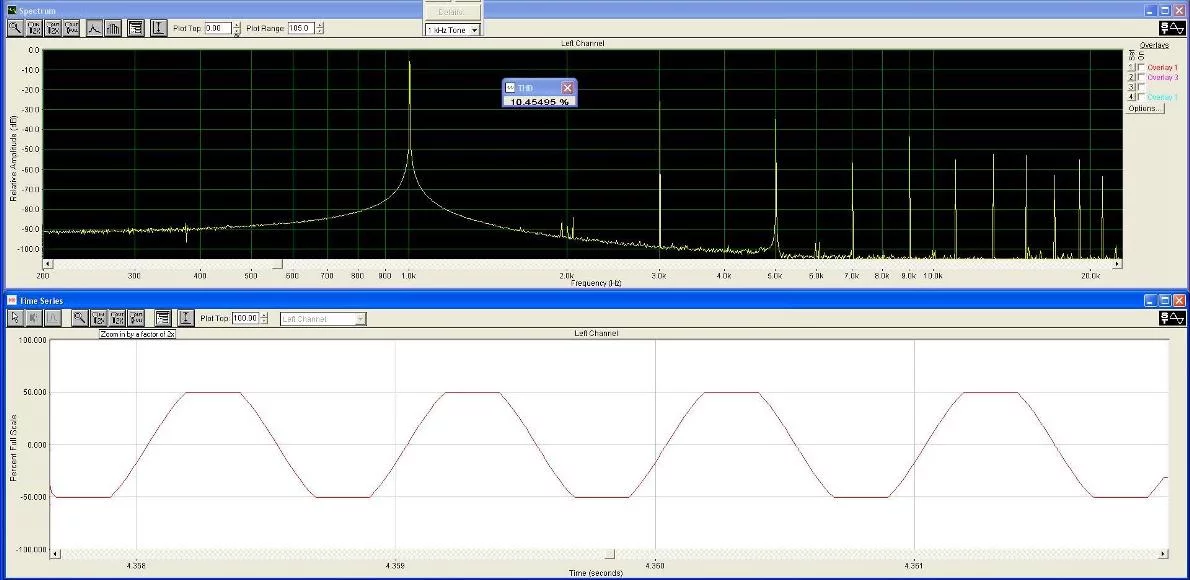The height and width of the screenshot is (580, 1190).
Task: Select the arrow pointer tool in Time Series
Action: [16, 318]
